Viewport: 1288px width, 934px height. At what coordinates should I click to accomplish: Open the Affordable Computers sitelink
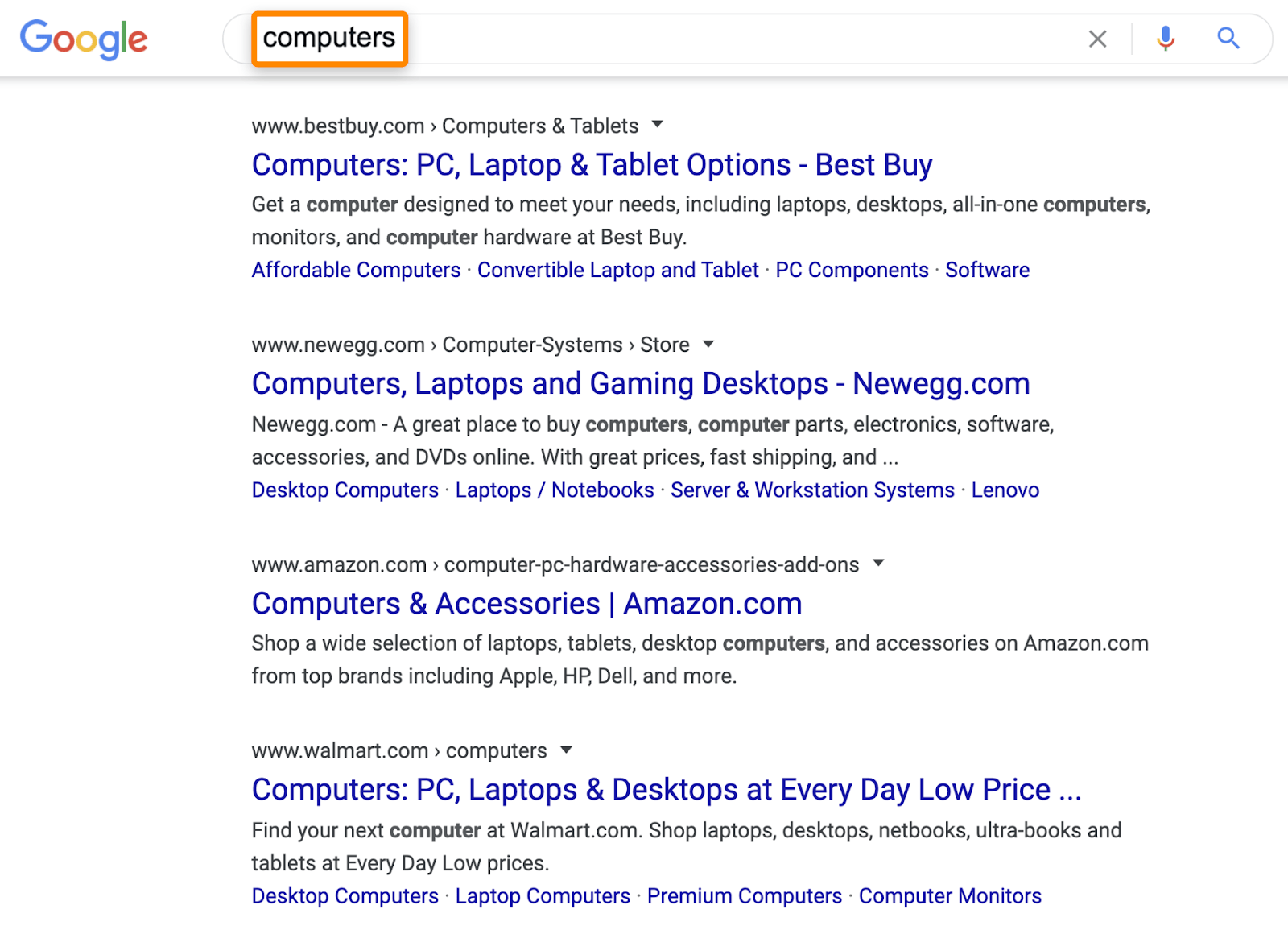point(356,270)
